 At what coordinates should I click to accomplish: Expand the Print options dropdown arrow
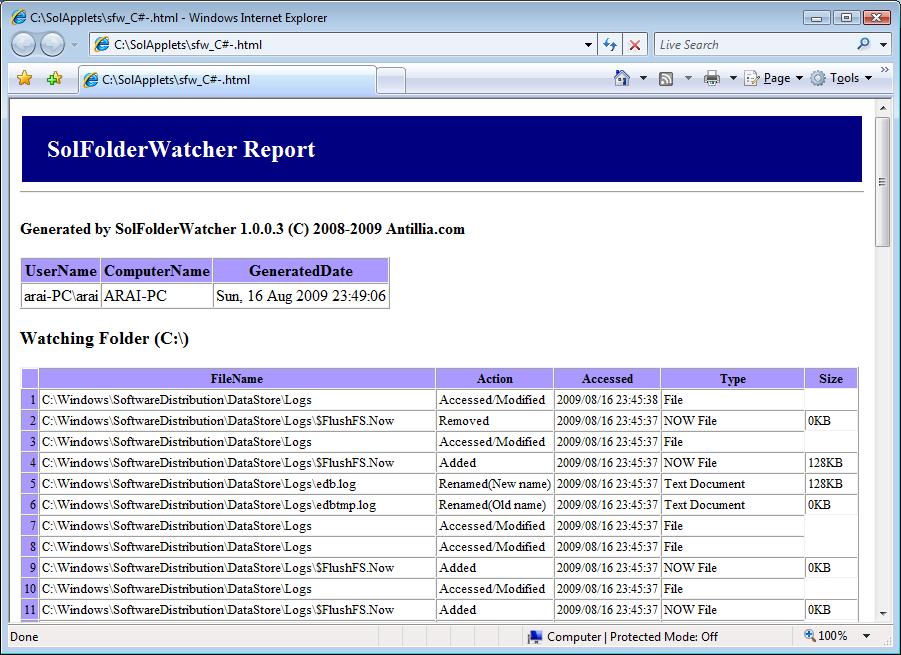click(733, 78)
